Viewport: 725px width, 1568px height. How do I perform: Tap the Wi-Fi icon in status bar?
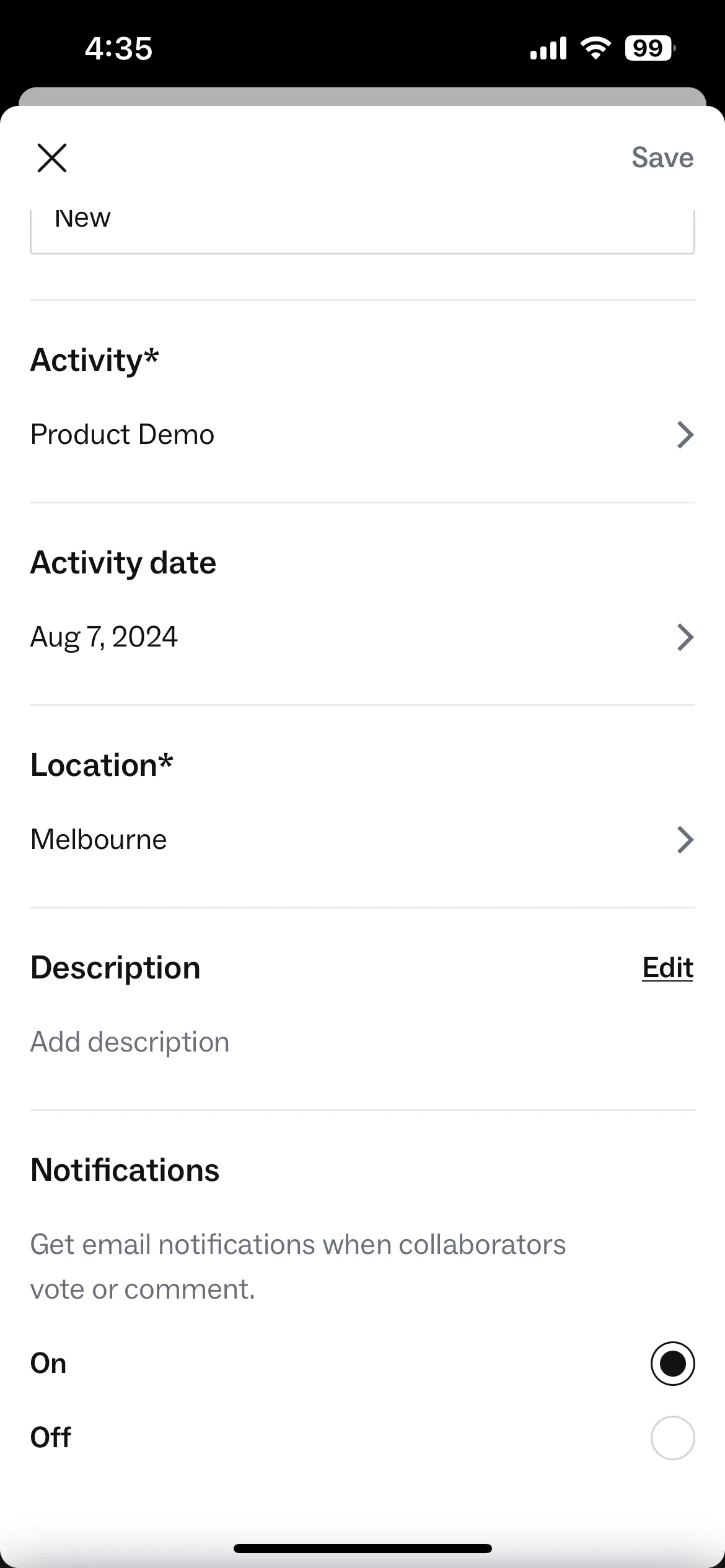coord(595,48)
